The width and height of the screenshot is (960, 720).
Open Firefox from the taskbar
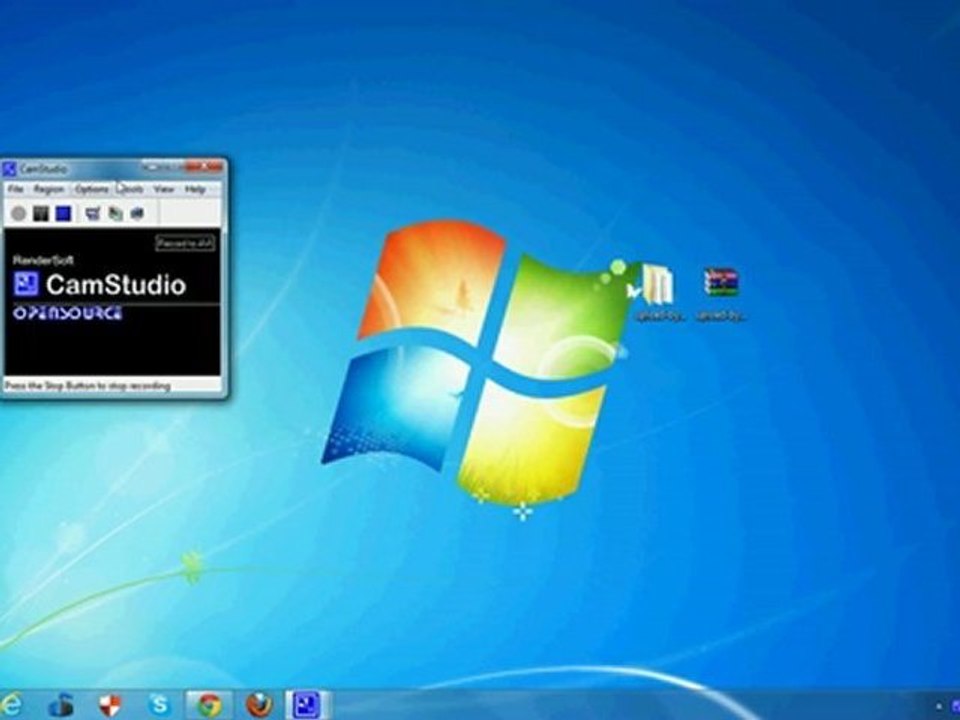259,705
